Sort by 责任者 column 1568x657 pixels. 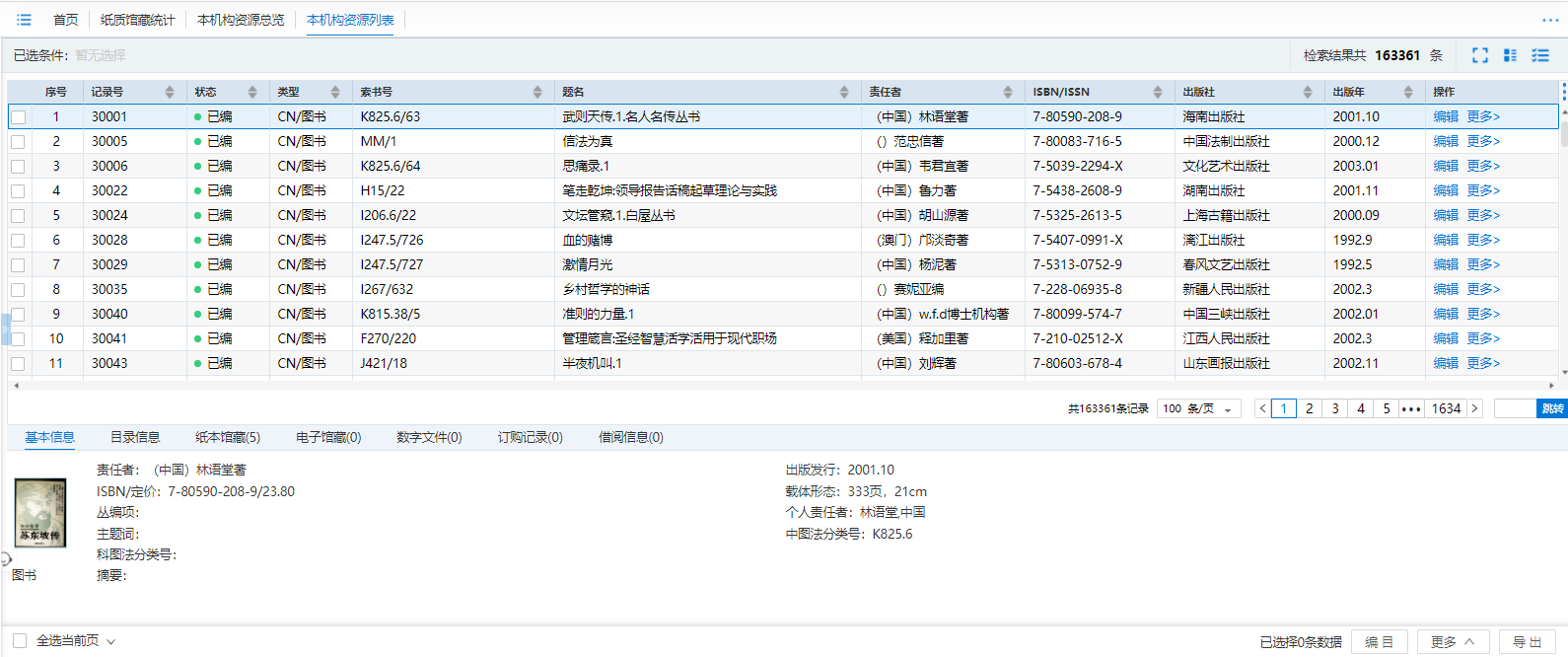point(1008,92)
